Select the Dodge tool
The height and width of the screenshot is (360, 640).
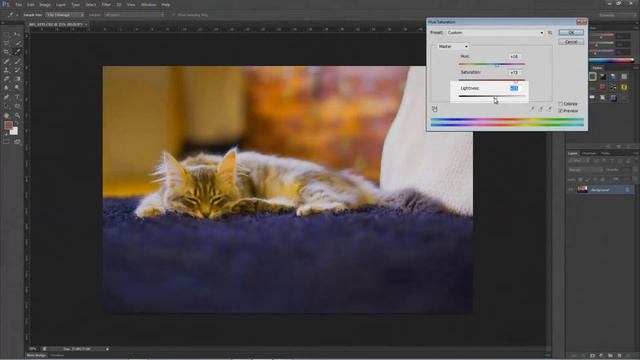click(x=17, y=88)
